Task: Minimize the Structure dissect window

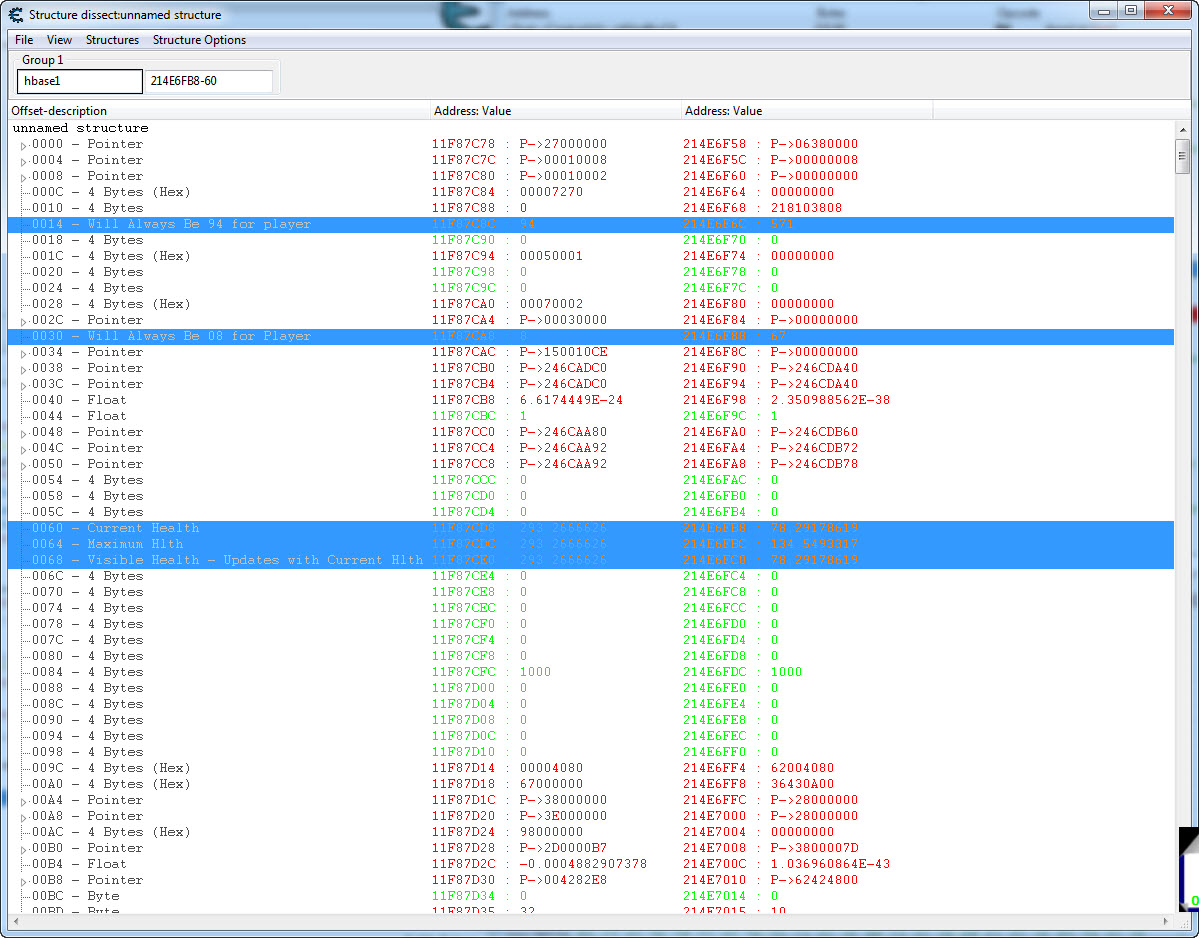Action: [x=1106, y=11]
